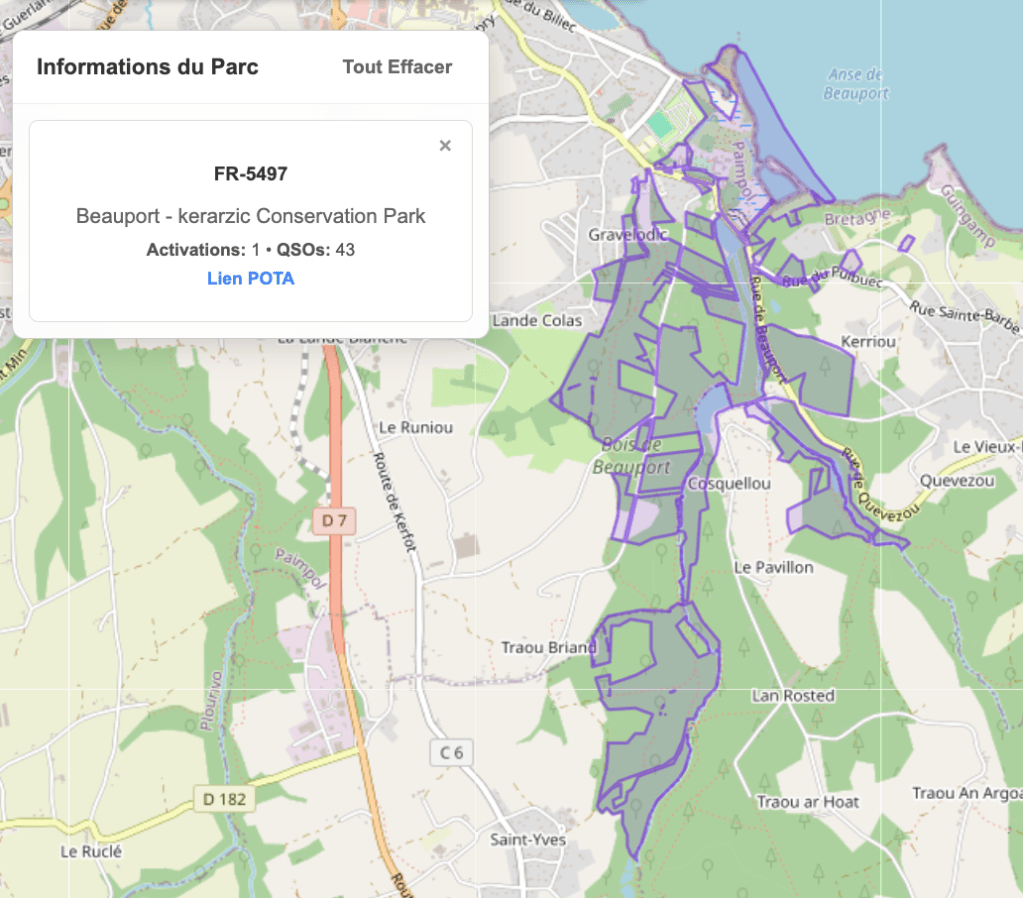1023x898 pixels.
Task: Click the Bois de Beauport map label
Action: (631, 457)
